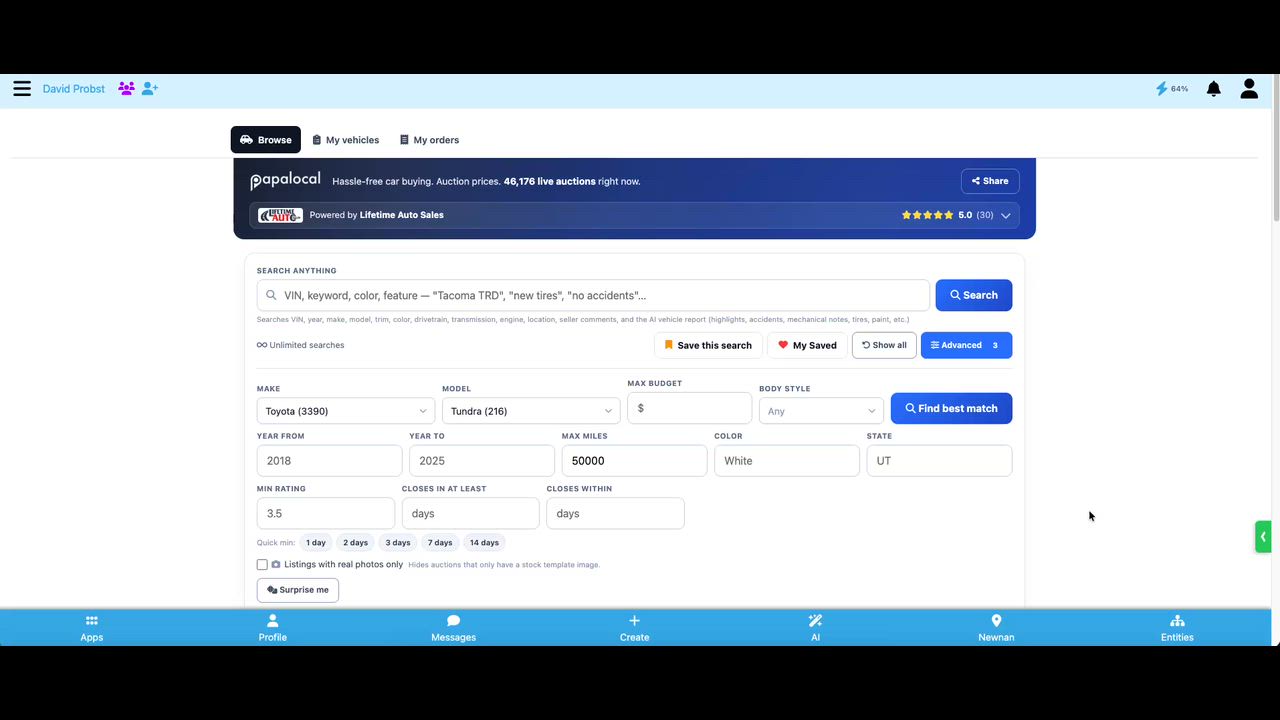Click the Show all button
This screenshot has width=1280, height=720.
(884, 345)
